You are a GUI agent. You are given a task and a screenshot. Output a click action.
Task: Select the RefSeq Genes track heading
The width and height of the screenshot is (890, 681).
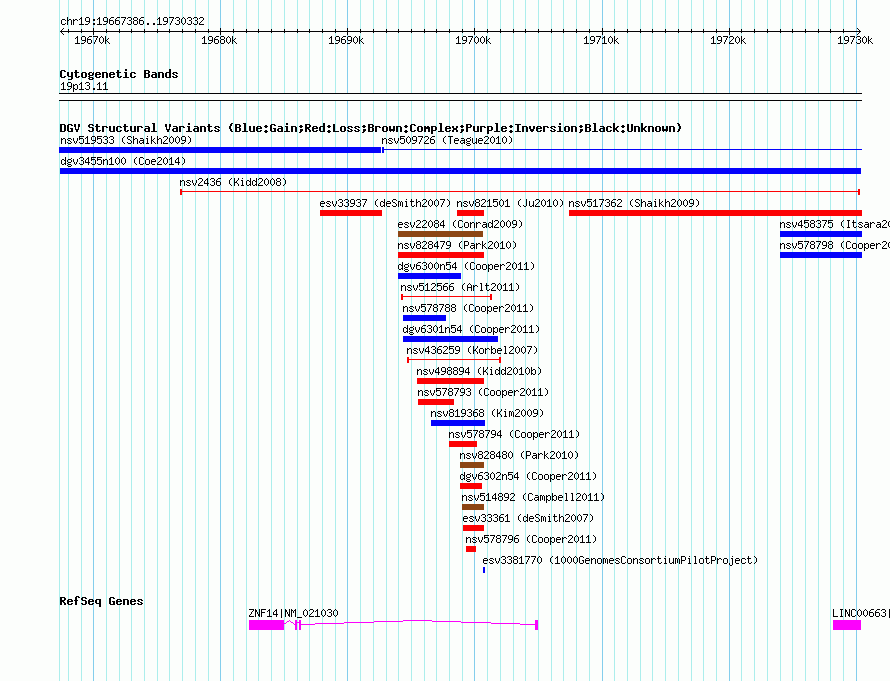(101, 601)
